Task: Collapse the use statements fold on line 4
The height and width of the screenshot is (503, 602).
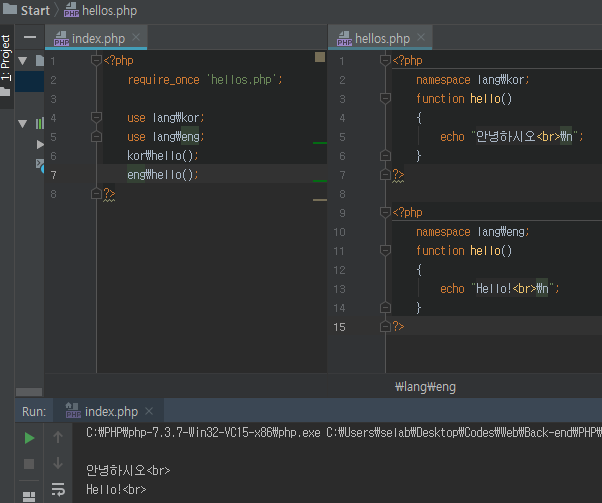Action: click(96, 118)
